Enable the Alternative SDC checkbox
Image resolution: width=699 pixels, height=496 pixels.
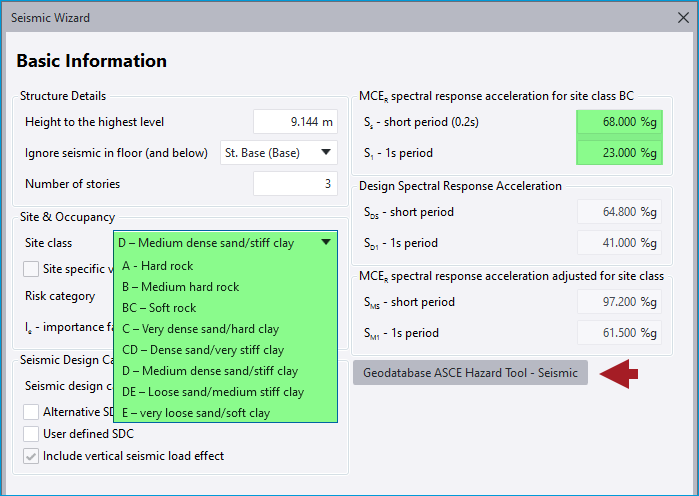tap(32, 412)
